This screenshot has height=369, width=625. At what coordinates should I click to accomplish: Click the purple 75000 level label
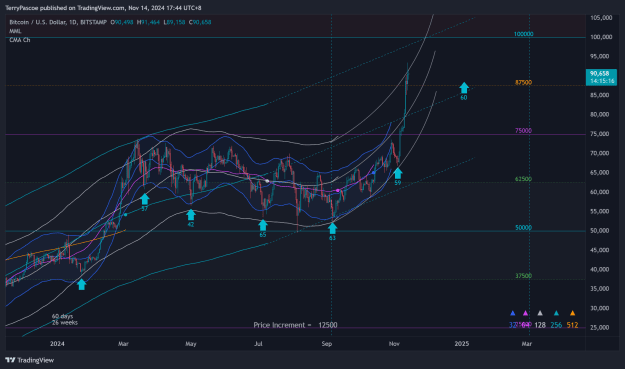[x=523, y=131]
